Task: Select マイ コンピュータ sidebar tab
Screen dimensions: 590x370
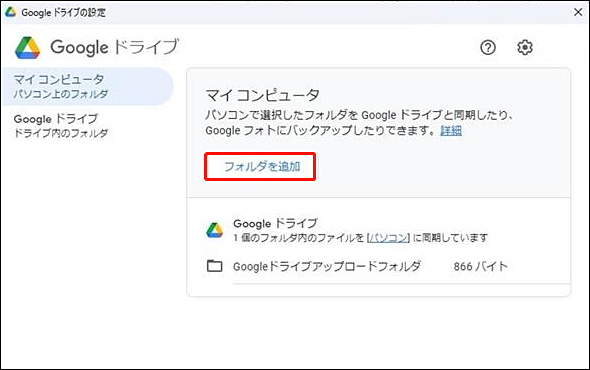Action: (x=87, y=87)
